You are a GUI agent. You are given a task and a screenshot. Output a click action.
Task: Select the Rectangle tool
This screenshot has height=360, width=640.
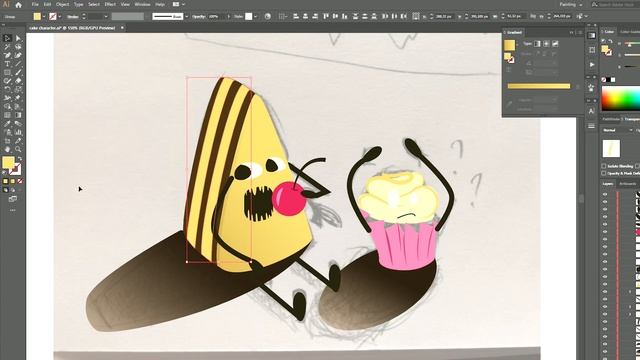tap(7, 72)
